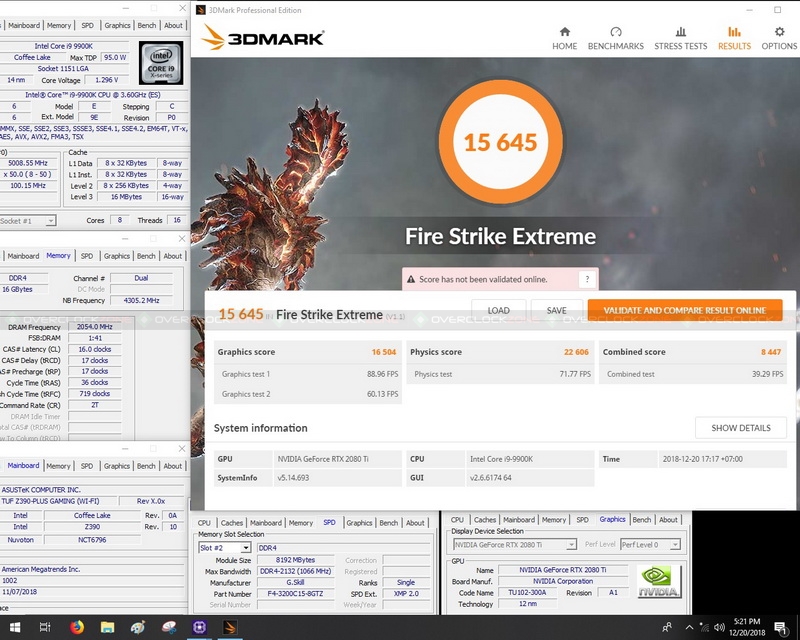Click Memory tab in the CPU-Z Memory window
800x640 pixels.
click(58, 255)
